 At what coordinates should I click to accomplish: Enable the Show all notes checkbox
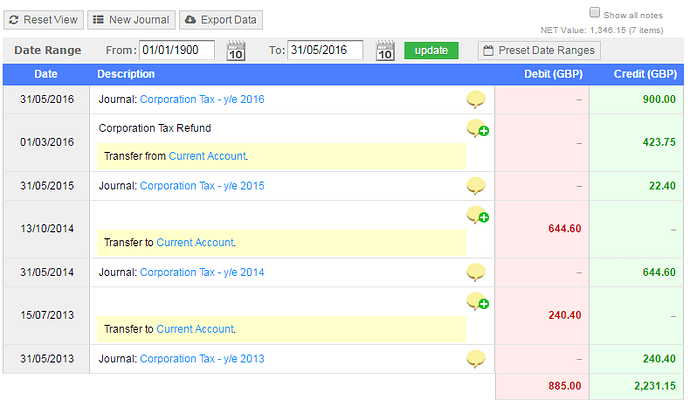click(x=594, y=13)
